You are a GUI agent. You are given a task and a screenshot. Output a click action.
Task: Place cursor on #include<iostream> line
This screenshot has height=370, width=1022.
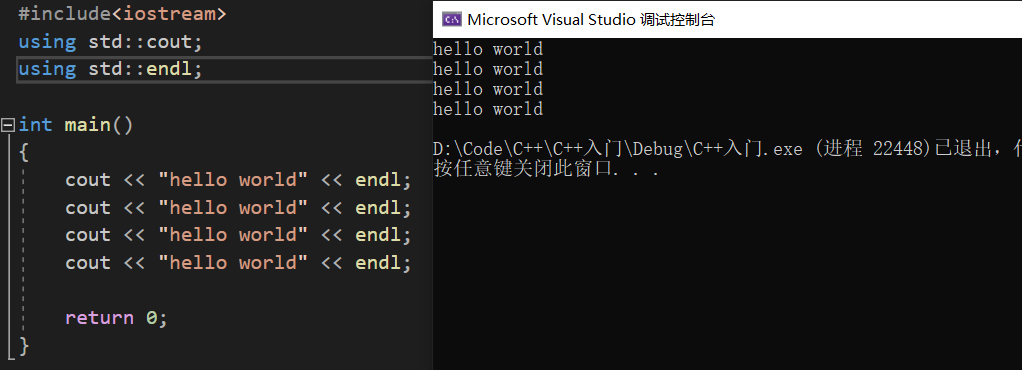123,14
